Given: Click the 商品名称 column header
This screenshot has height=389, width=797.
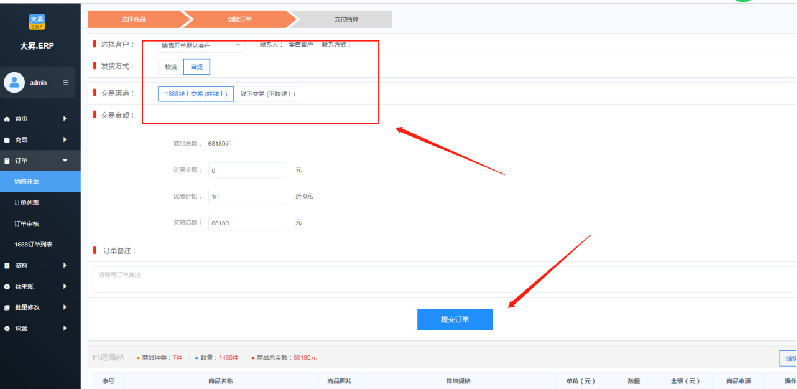Looking at the screenshot, I should pos(221,381).
